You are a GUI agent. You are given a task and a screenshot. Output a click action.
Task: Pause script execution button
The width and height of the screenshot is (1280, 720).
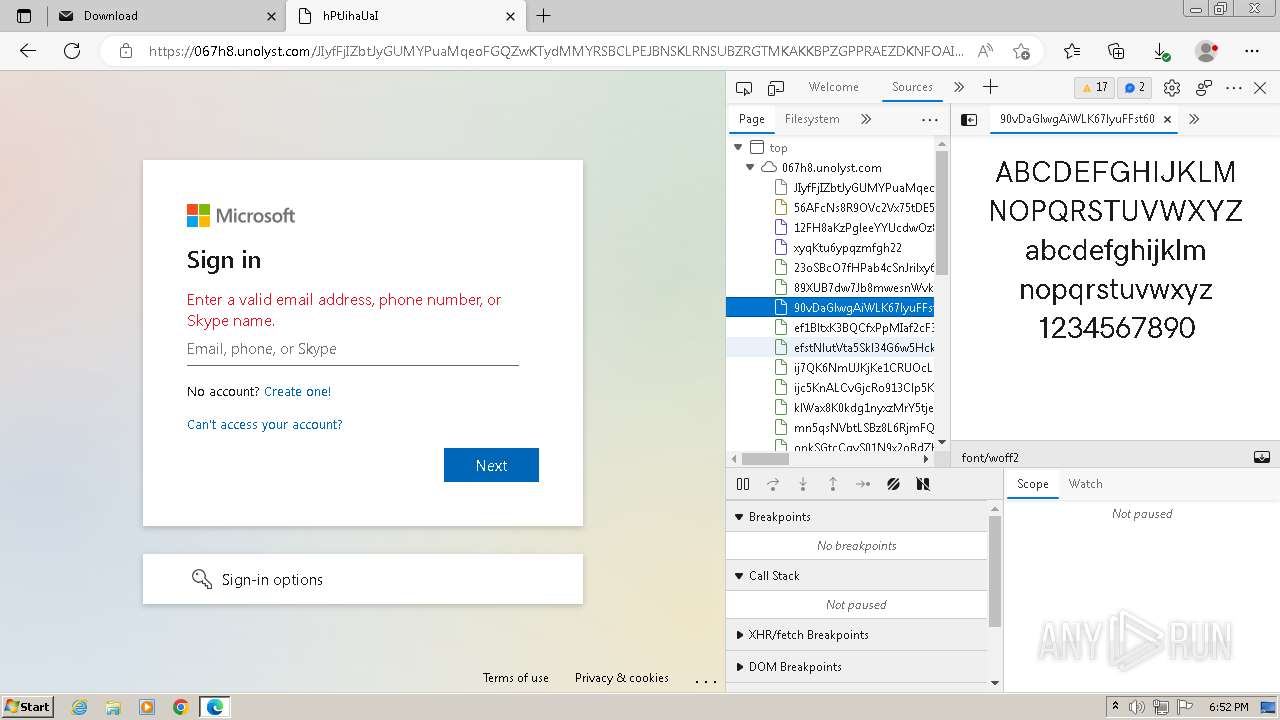743,484
